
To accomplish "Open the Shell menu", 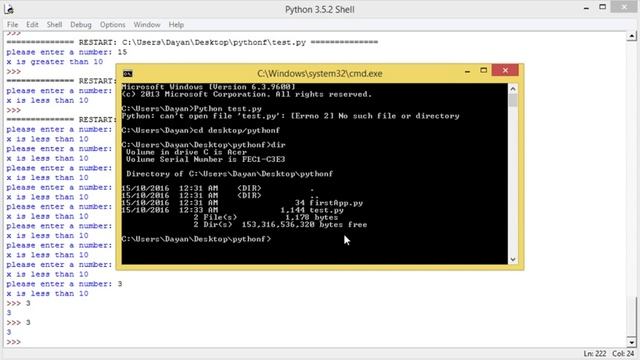I will [x=54, y=25].
